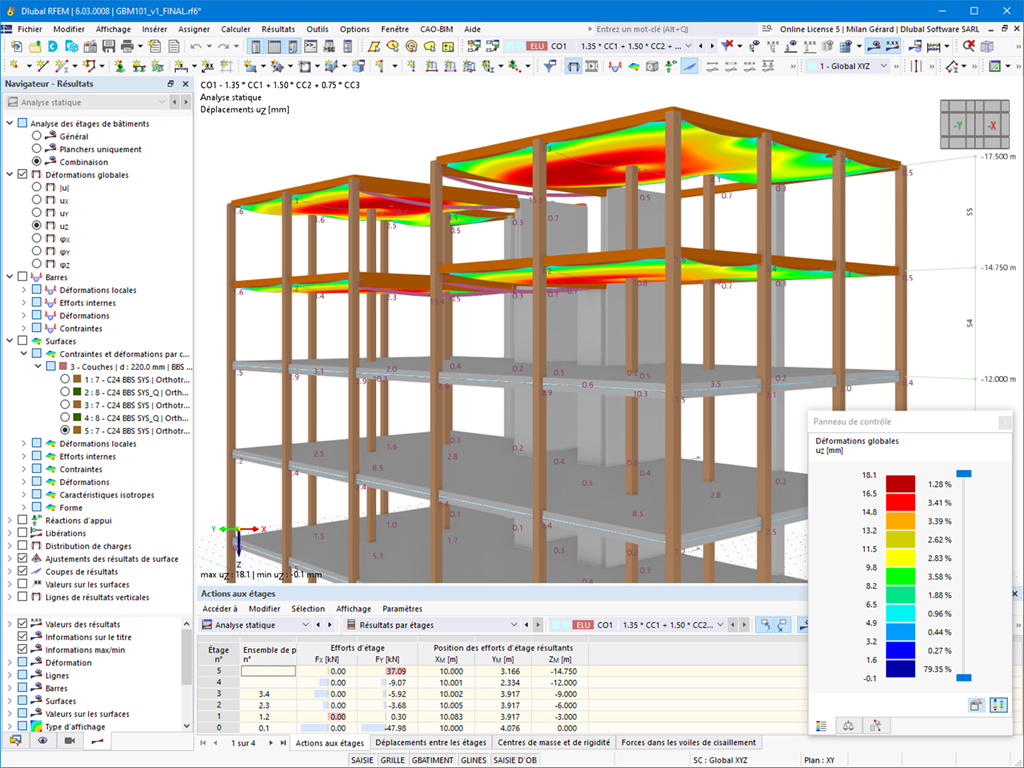Undo the last action
The width and height of the screenshot is (1024, 768).
pos(196,46)
